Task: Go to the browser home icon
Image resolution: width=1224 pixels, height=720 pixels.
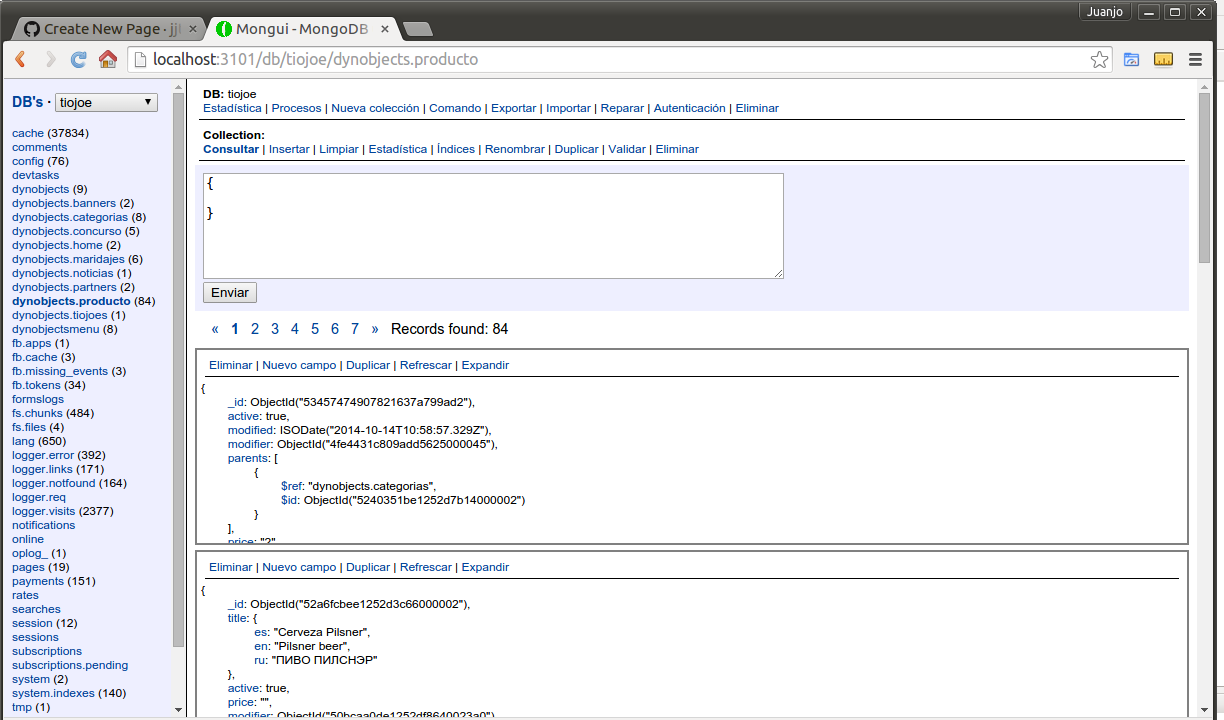Action: 108,60
